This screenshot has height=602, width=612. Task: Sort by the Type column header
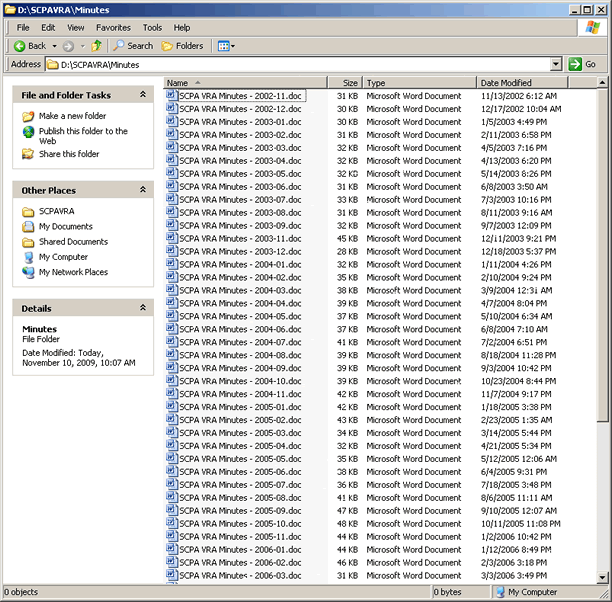click(420, 83)
